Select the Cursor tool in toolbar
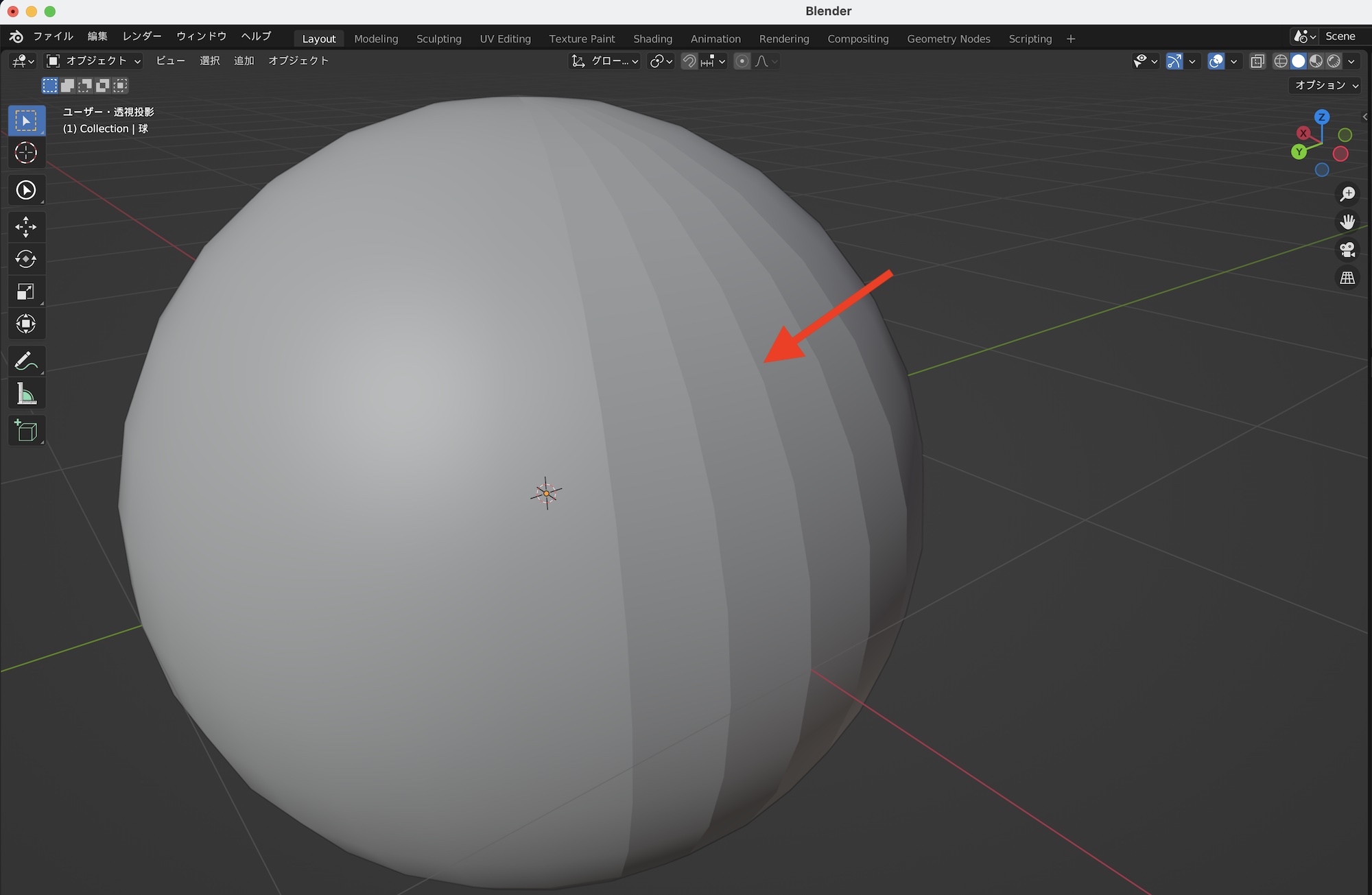Screen dimensions: 1372x895 (x=26, y=153)
